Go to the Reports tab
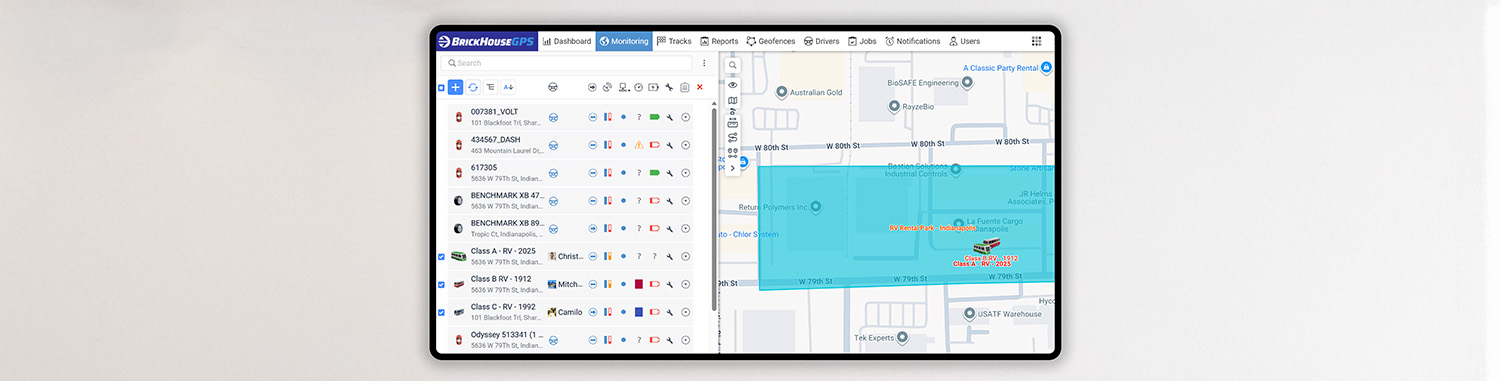 (x=719, y=41)
